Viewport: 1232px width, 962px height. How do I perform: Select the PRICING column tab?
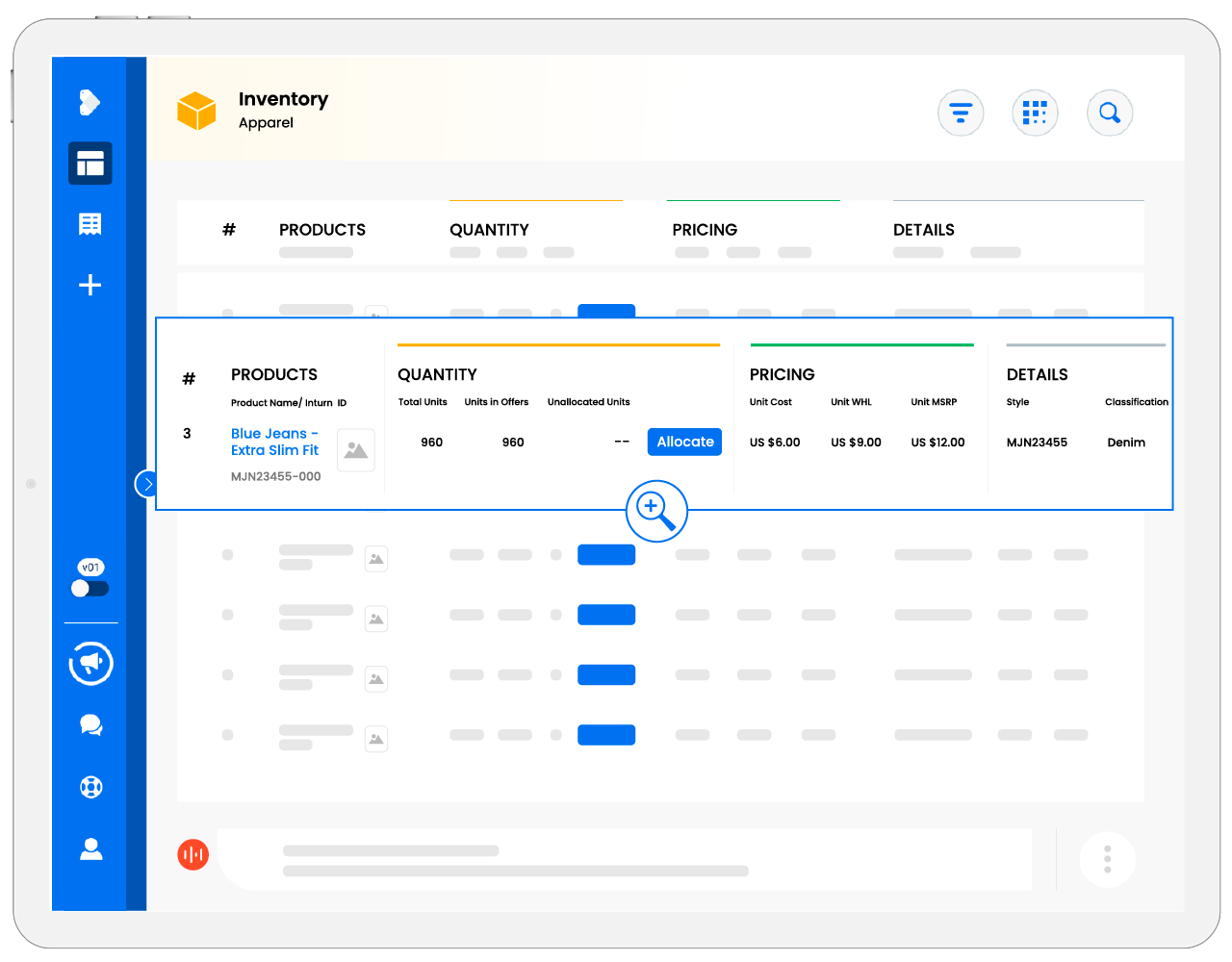click(x=783, y=374)
